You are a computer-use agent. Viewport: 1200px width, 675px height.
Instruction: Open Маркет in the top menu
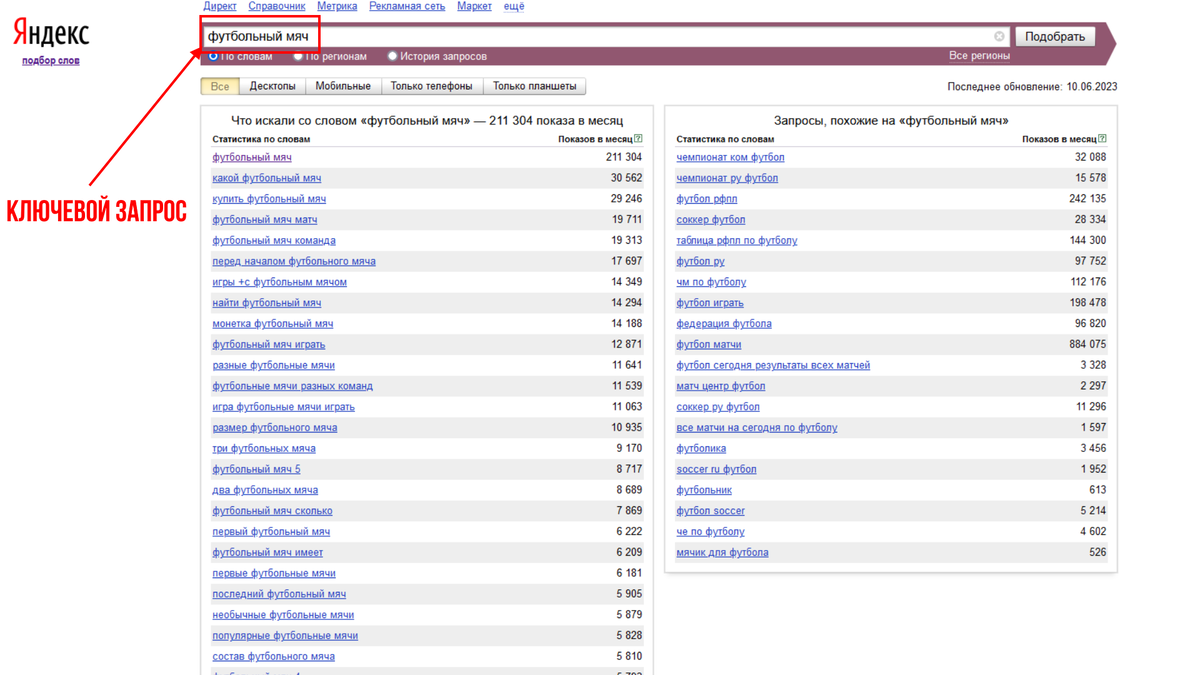tap(474, 6)
